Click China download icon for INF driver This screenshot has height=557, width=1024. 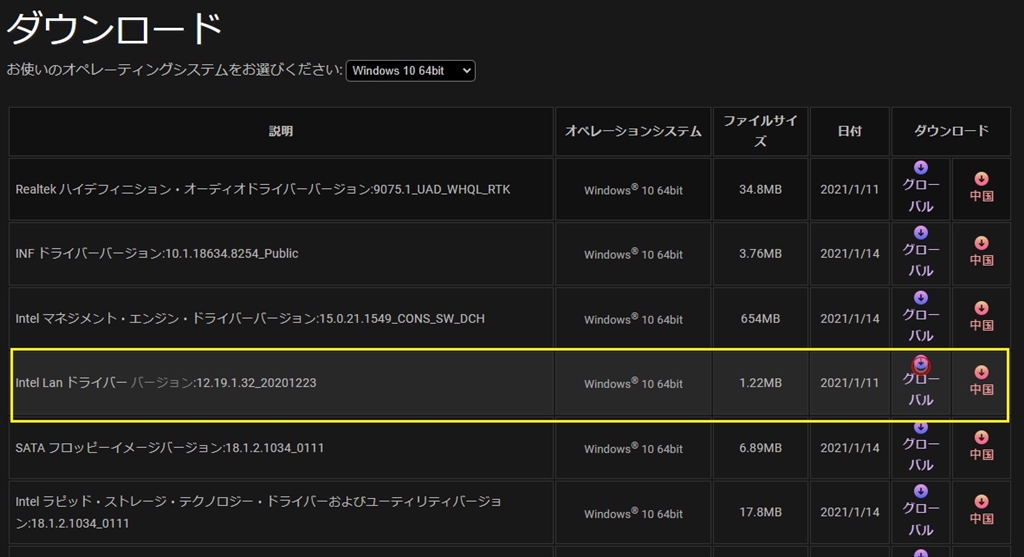(982, 243)
